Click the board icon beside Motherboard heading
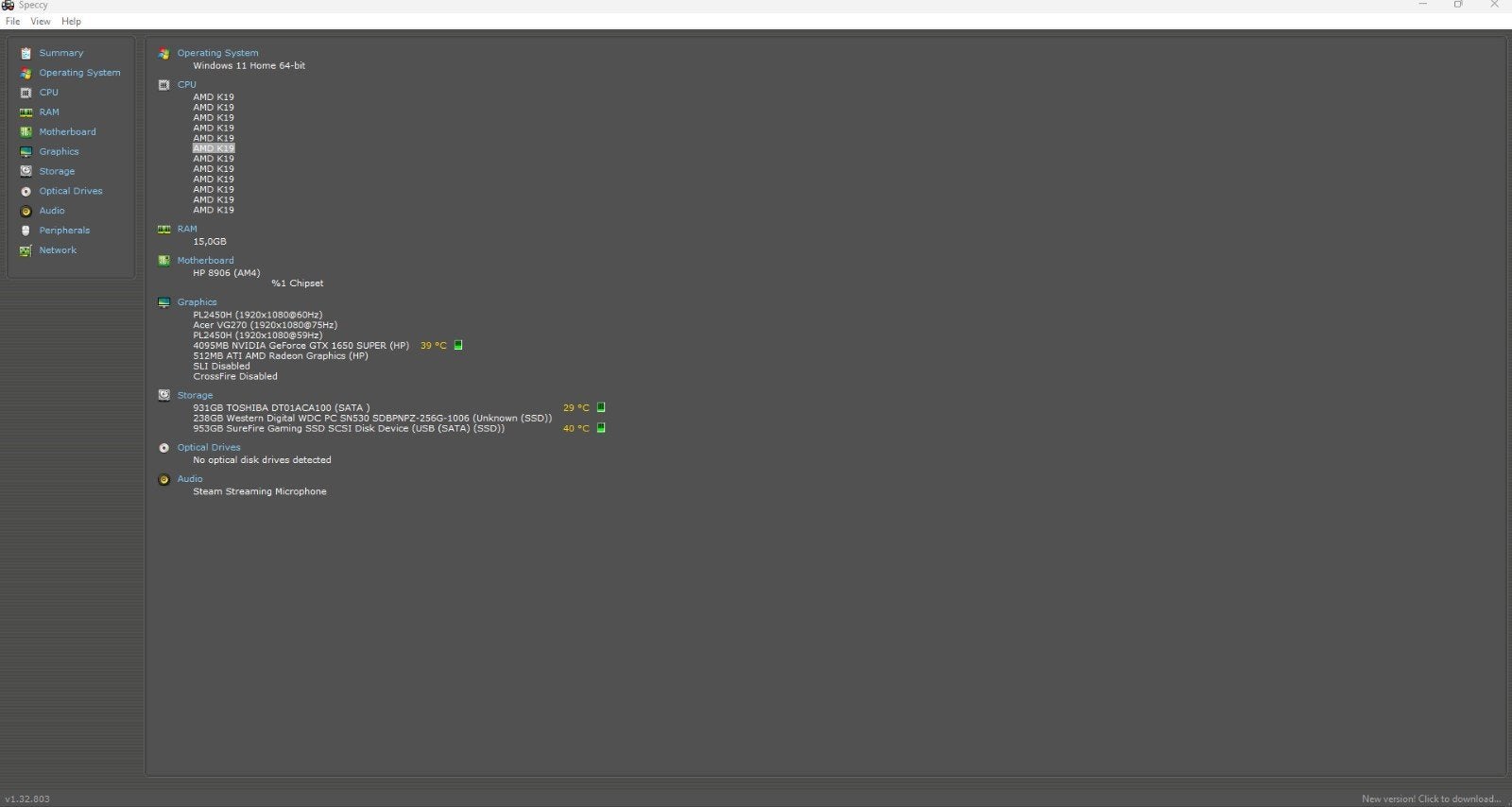Screen dimensions: 1512x807 click(163, 261)
